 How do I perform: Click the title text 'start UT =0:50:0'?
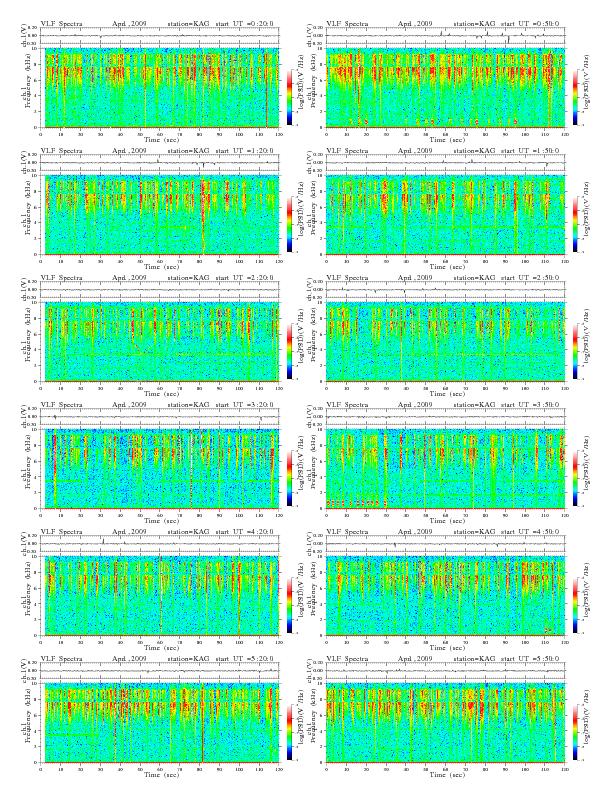tap(530, 23)
